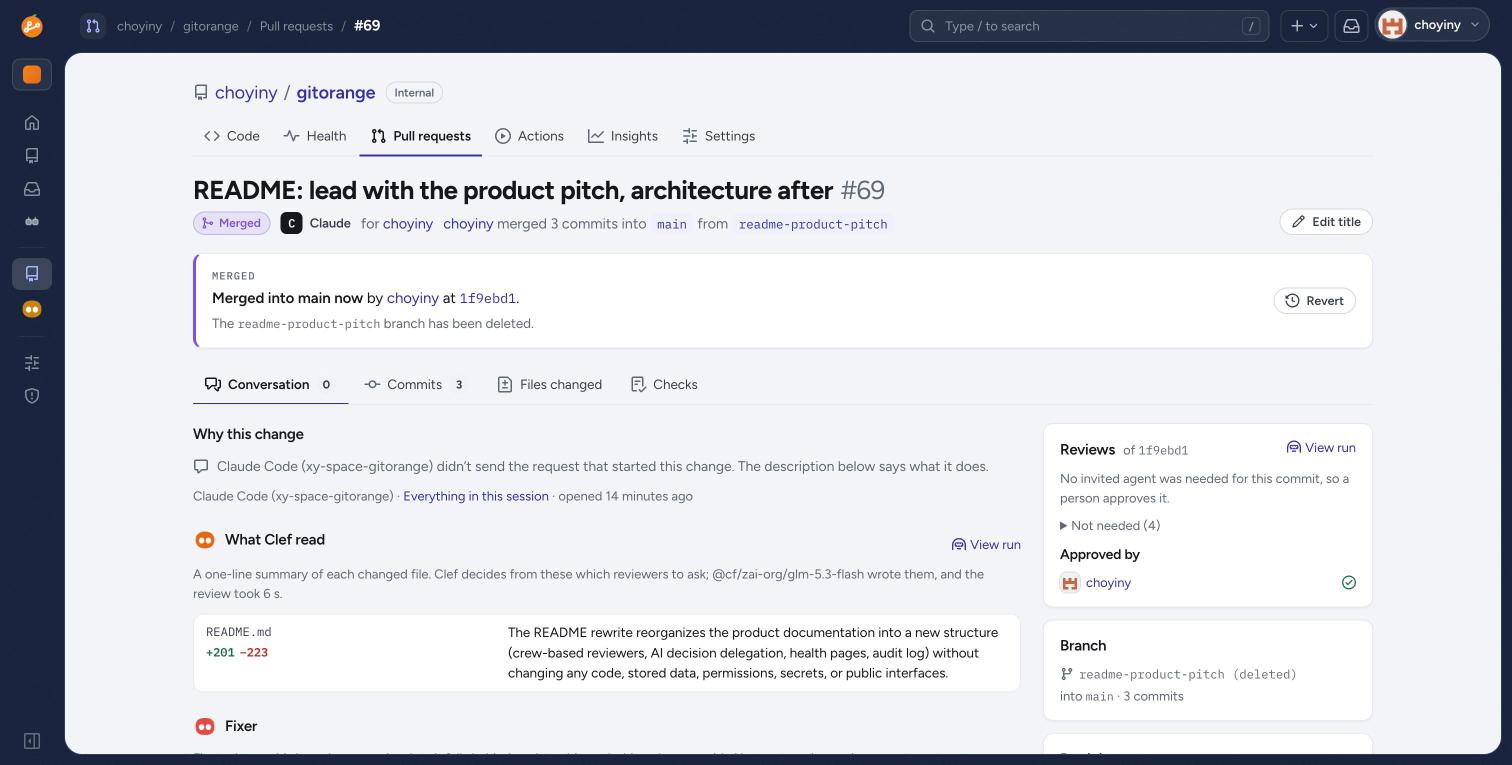The height and width of the screenshot is (765, 1512).
Task: Open commit 1f9ebd1 in merged banner
Action: tap(488, 298)
